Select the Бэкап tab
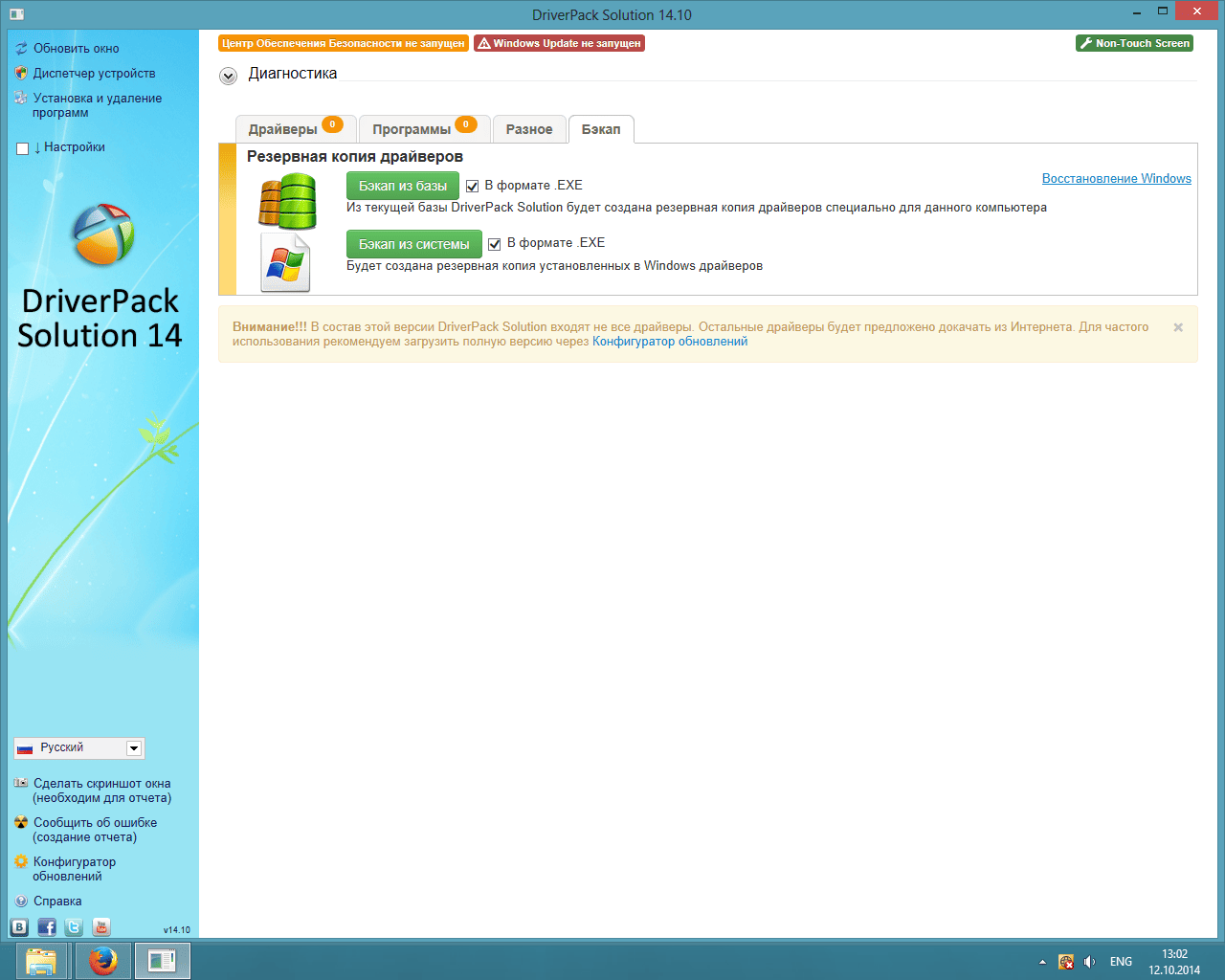 pyautogui.click(x=601, y=128)
